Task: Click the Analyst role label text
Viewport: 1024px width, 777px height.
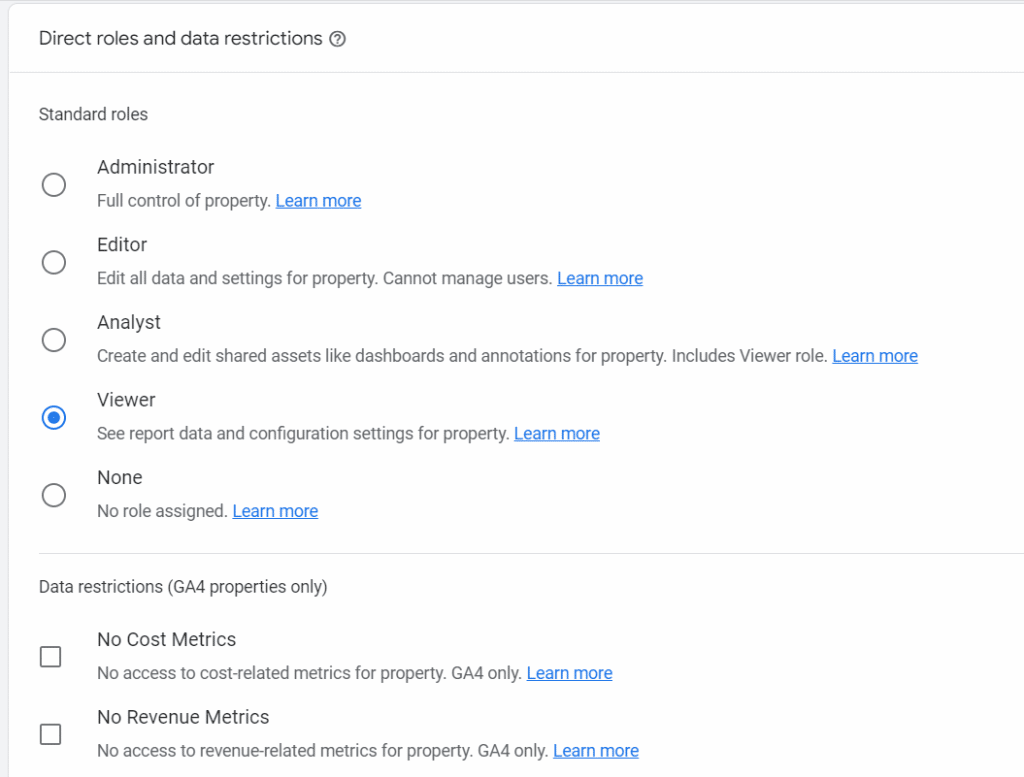Action: click(129, 322)
